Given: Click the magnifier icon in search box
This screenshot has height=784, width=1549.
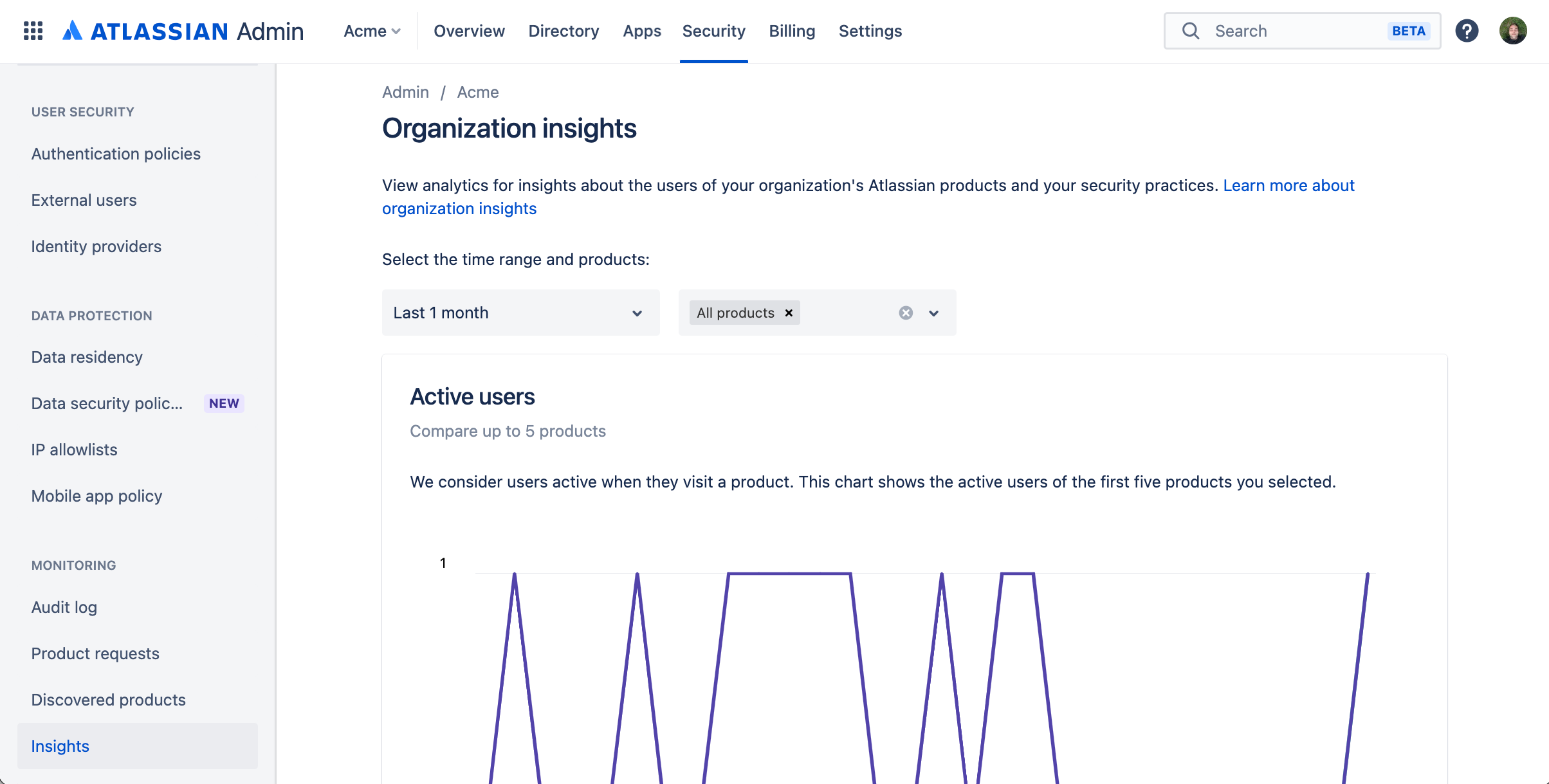Looking at the screenshot, I should coord(1191,31).
